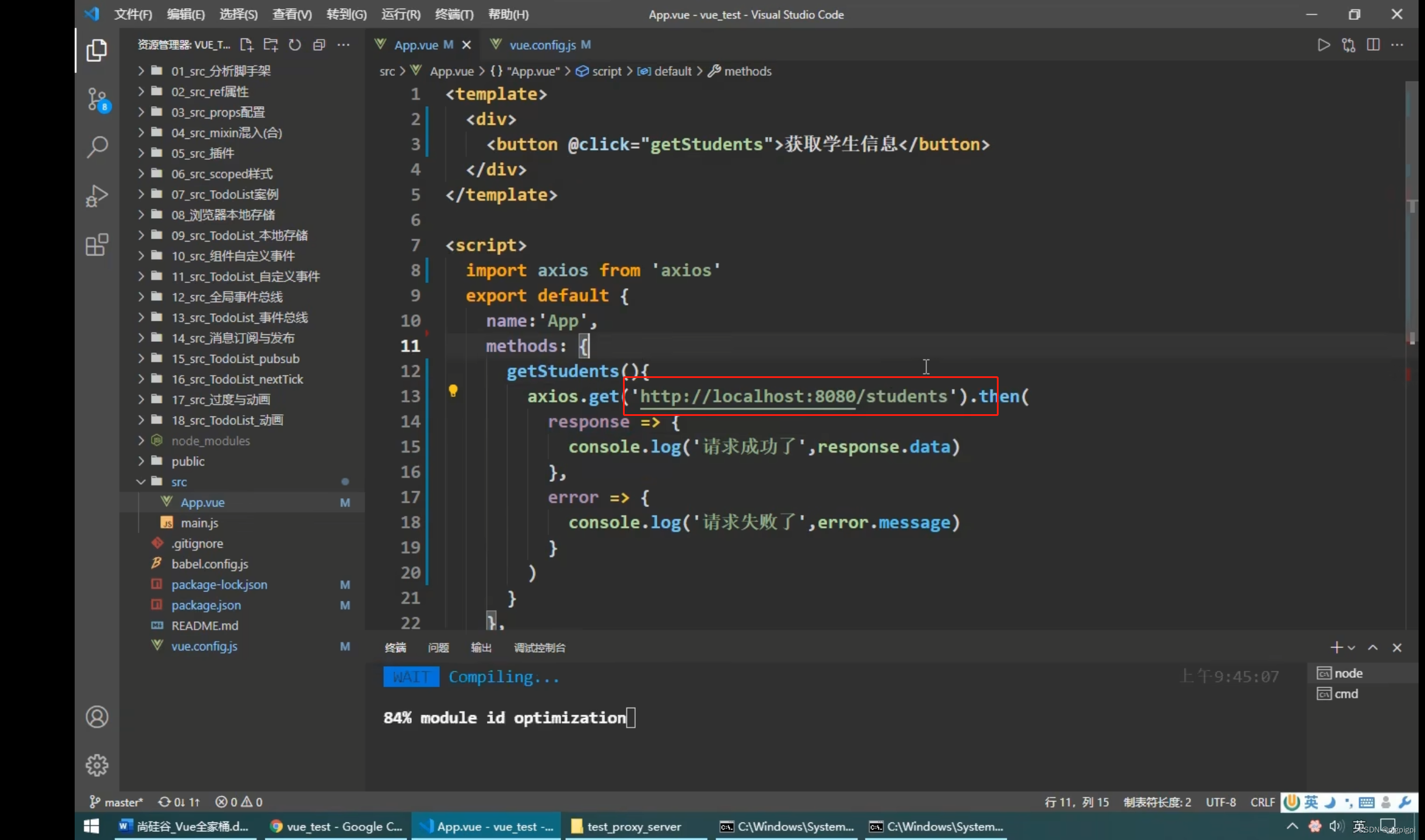Viewport: 1425px width, 840px height.
Task: Click the master branch status item
Action: click(x=115, y=802)
